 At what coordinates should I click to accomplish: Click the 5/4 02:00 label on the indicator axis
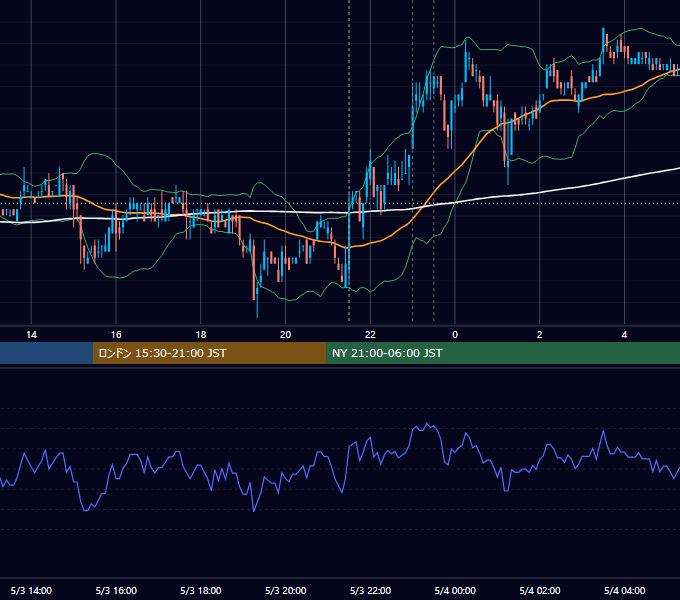[540, 591]
